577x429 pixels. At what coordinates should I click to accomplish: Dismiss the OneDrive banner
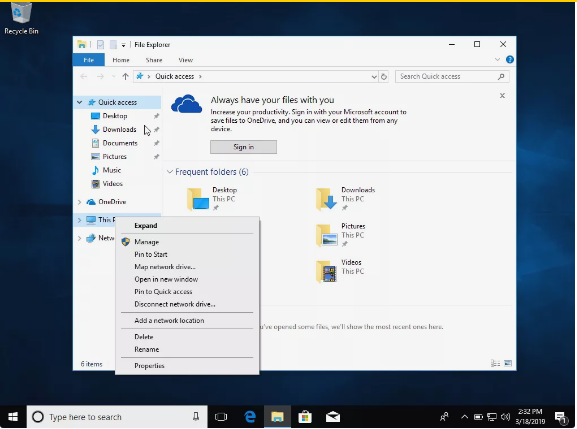click(502, 96)
